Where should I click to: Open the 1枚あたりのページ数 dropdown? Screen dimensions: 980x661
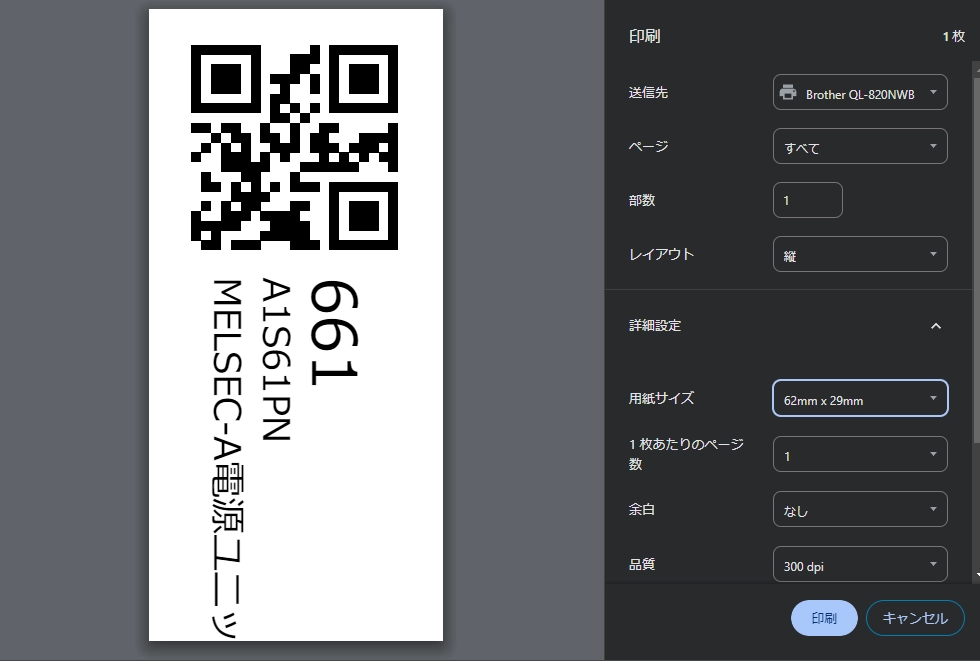(x=860, y=454)
